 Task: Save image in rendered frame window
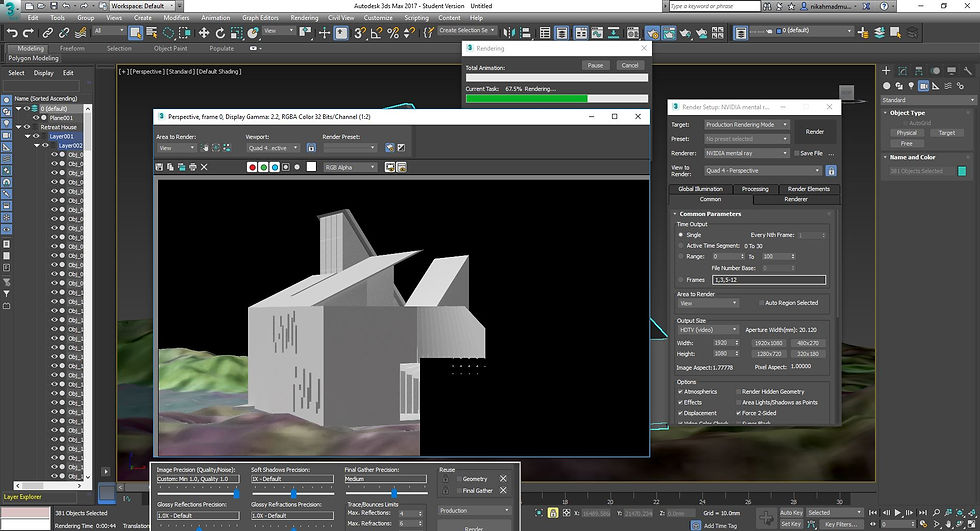pos(159,167)
